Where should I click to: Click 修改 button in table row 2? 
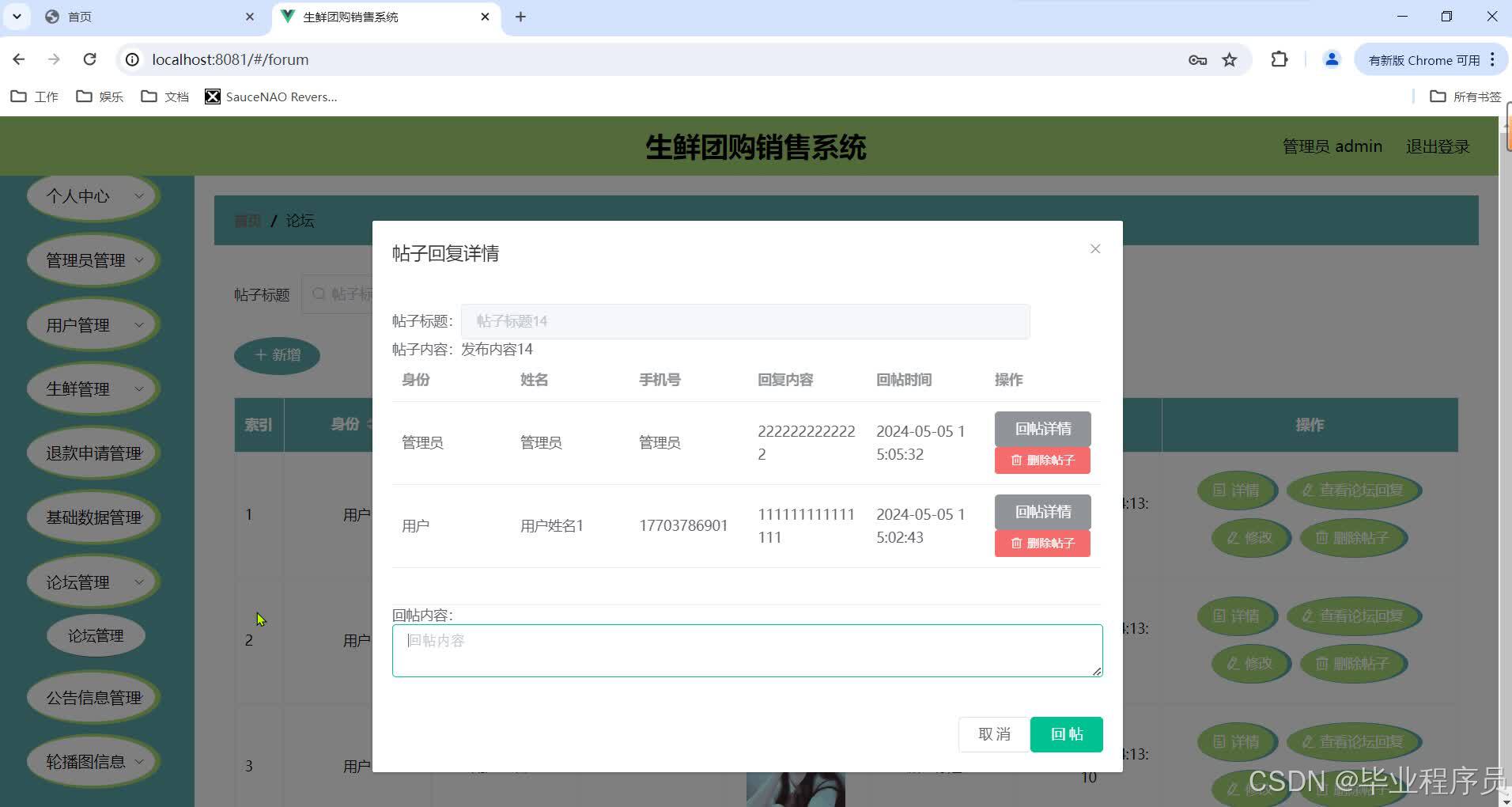(x=1250, y=663)
